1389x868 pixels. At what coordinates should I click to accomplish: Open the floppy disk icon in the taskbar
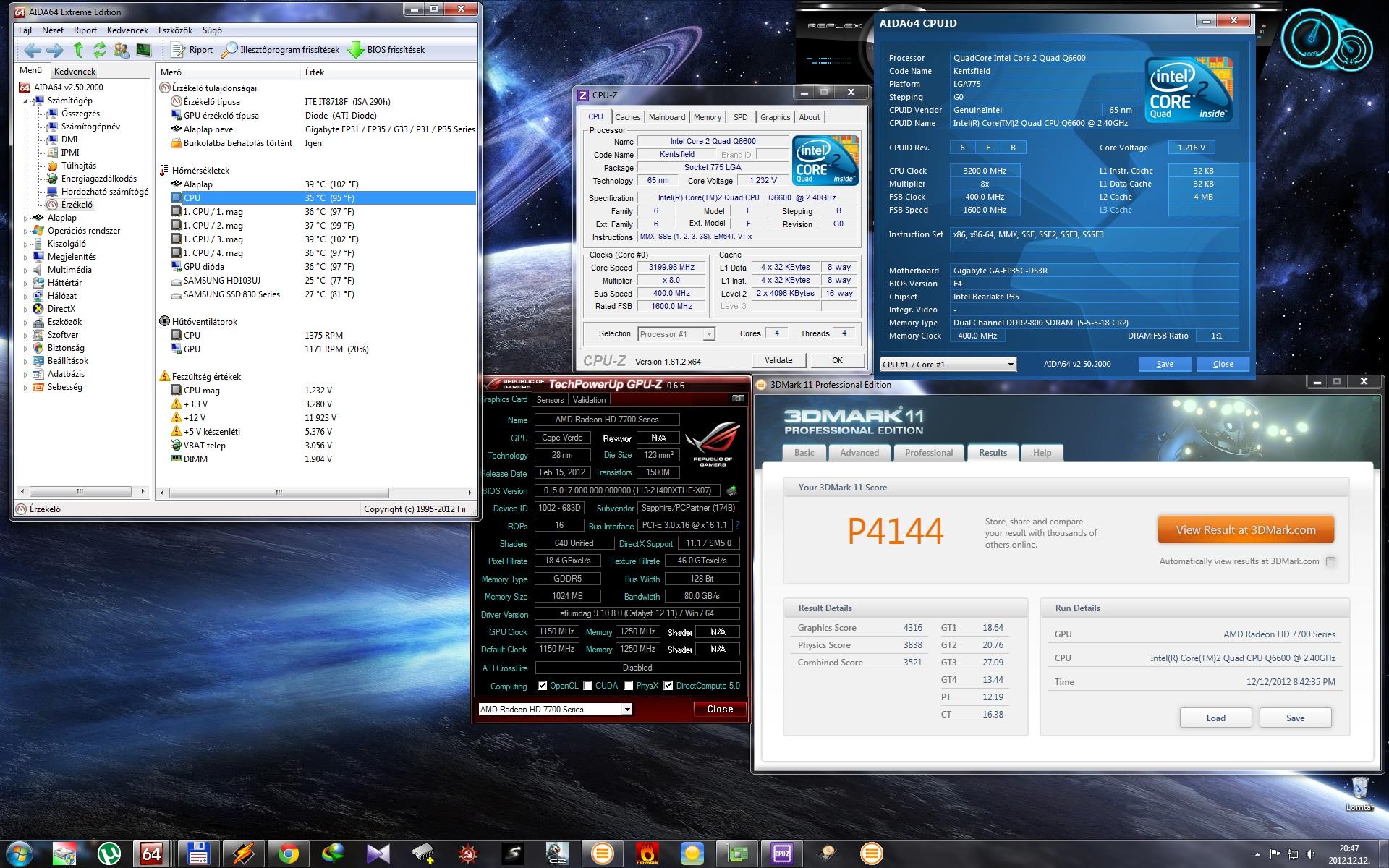click(x=198, y=854)
